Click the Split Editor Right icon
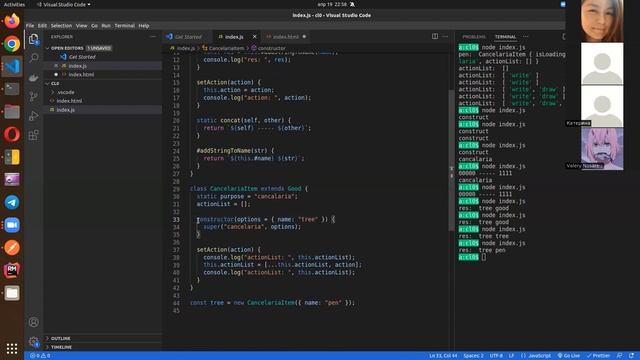This screenshot has width=640, height=360. (435, 36)
